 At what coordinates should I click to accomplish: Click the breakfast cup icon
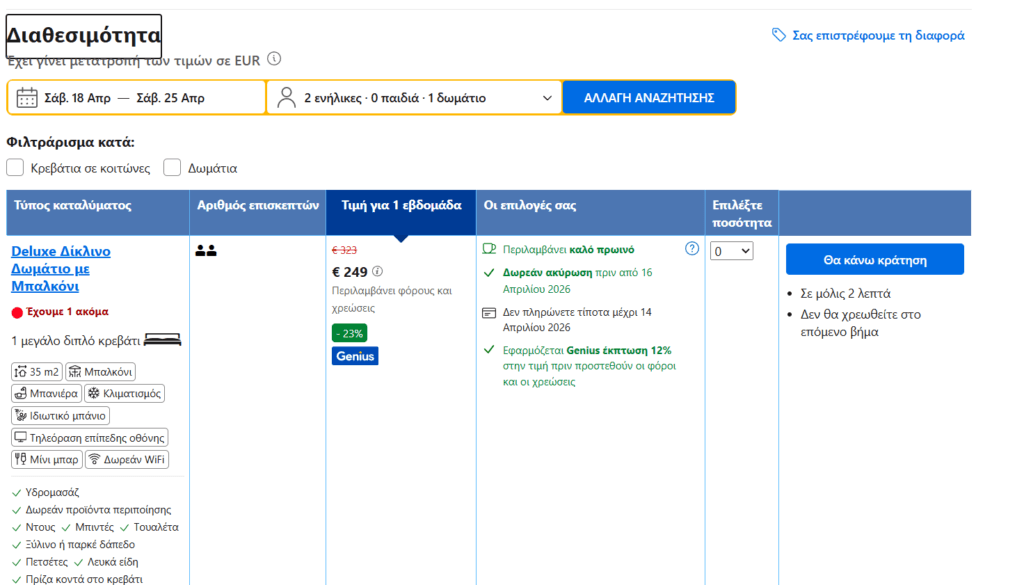pyautogui.click(x=489, y=249)
